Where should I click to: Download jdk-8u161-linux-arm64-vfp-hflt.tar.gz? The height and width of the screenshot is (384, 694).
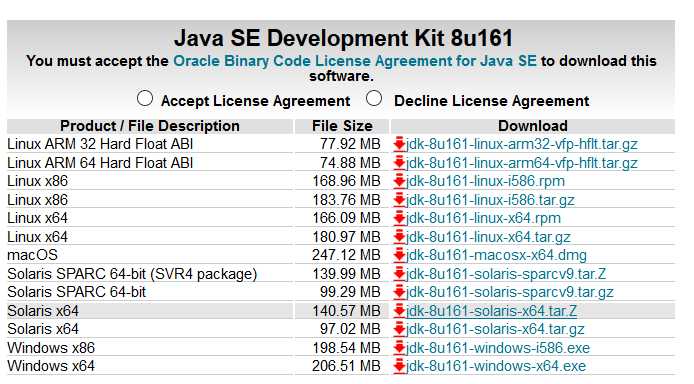pos(522,163)
